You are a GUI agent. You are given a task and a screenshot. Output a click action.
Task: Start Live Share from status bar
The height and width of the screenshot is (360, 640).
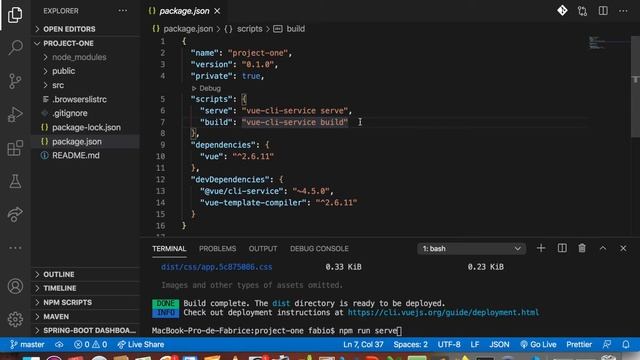[x=141, y=344]
